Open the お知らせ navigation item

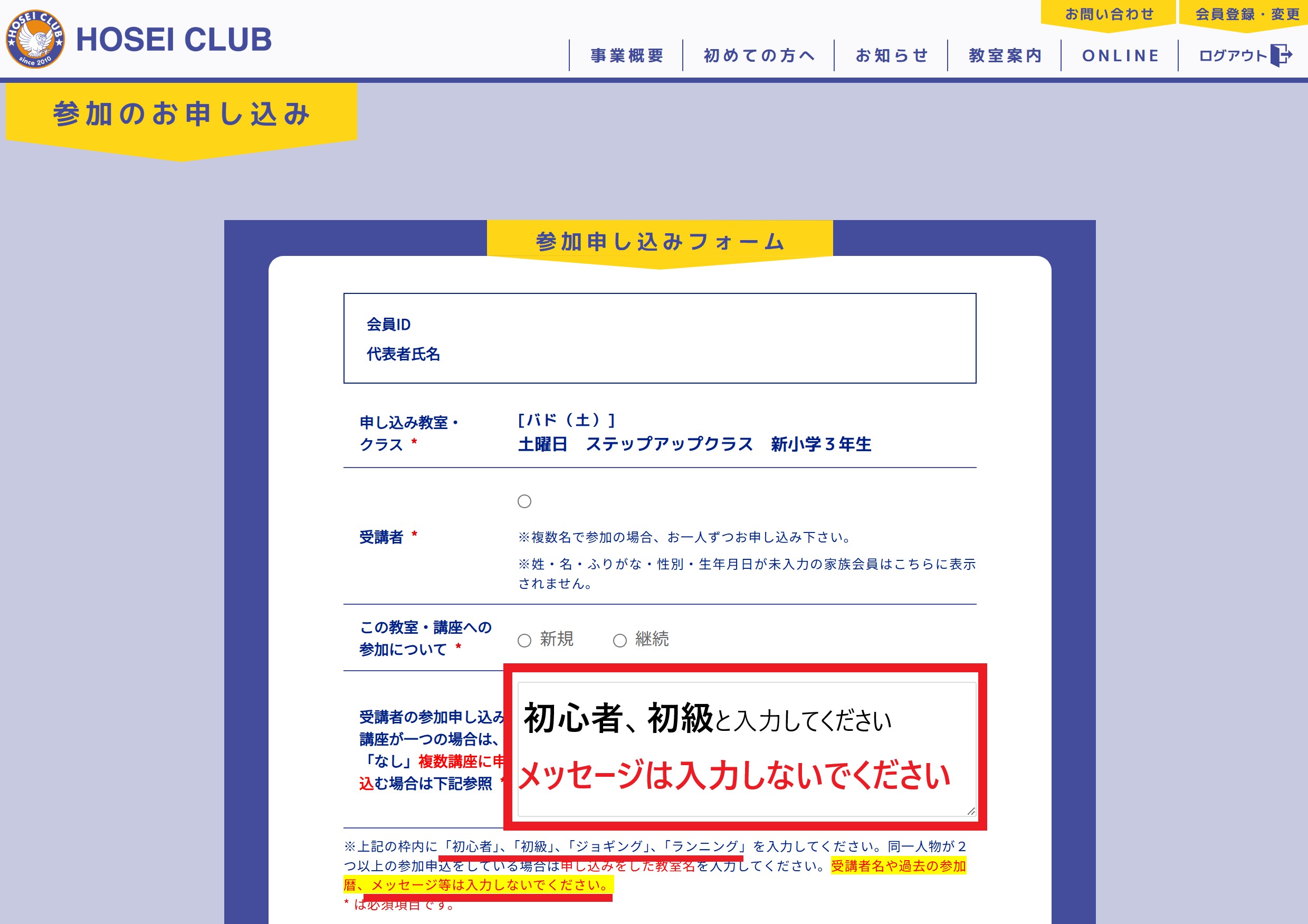[891, 55]
